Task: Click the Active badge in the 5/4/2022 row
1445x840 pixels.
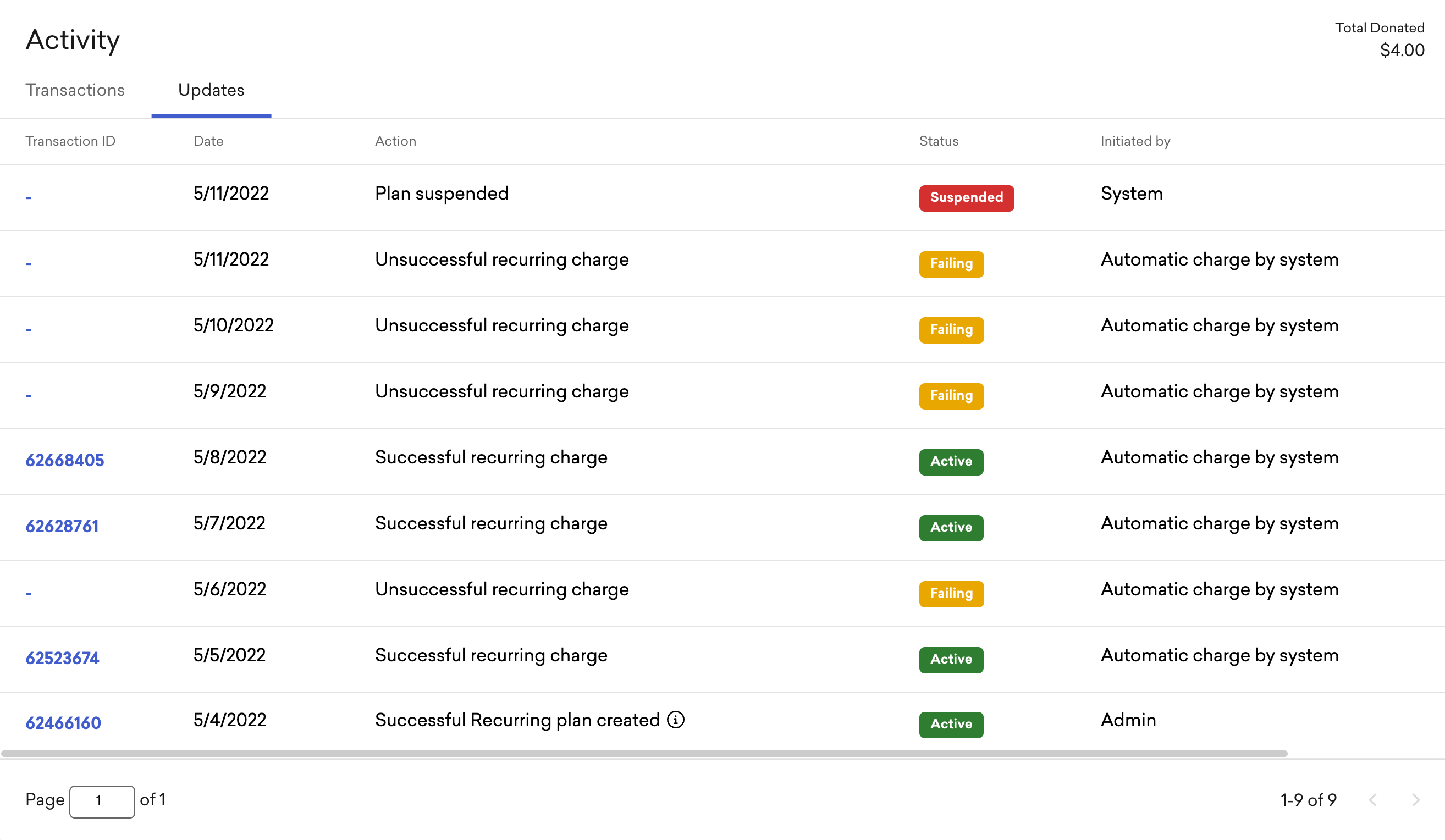Action: [951, 724]
